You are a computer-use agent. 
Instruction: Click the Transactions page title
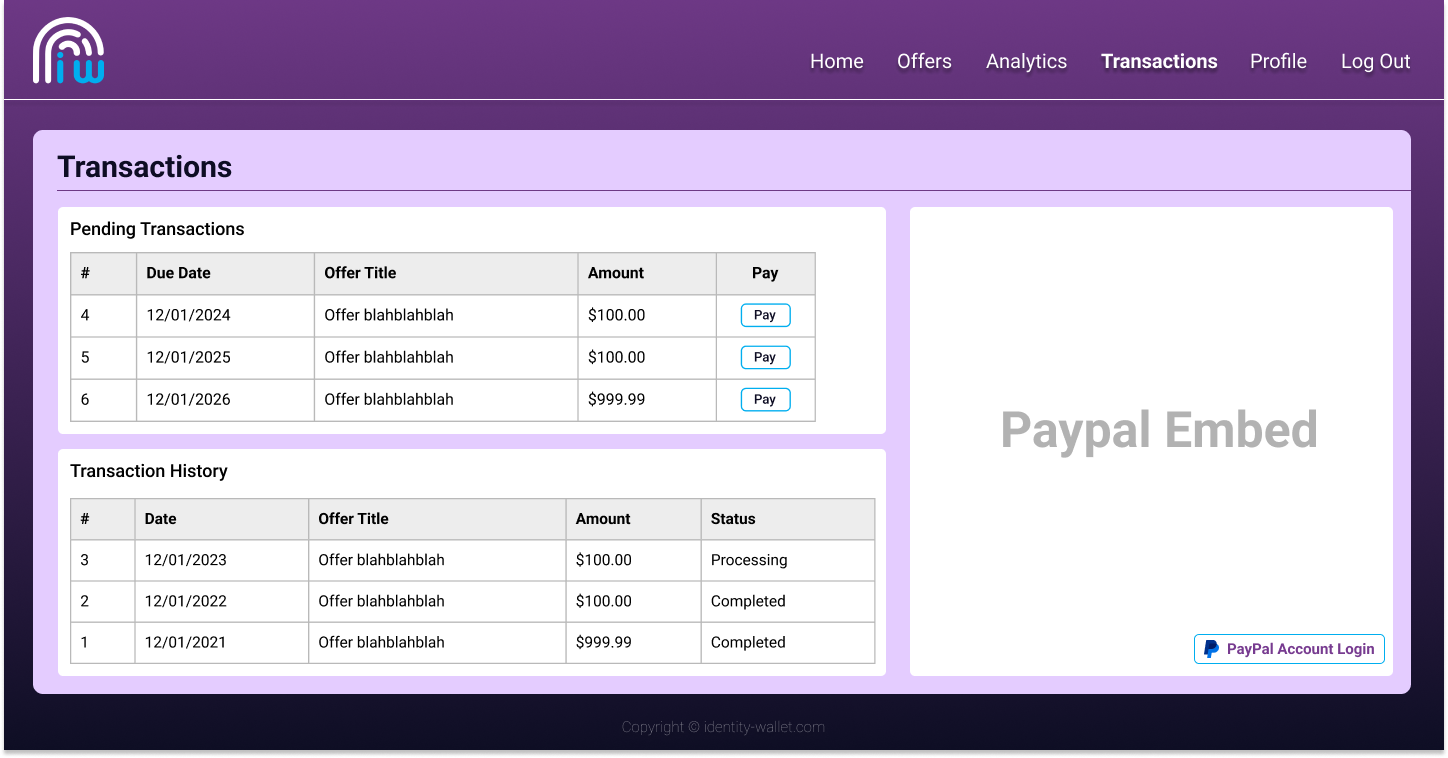point(145,167)
